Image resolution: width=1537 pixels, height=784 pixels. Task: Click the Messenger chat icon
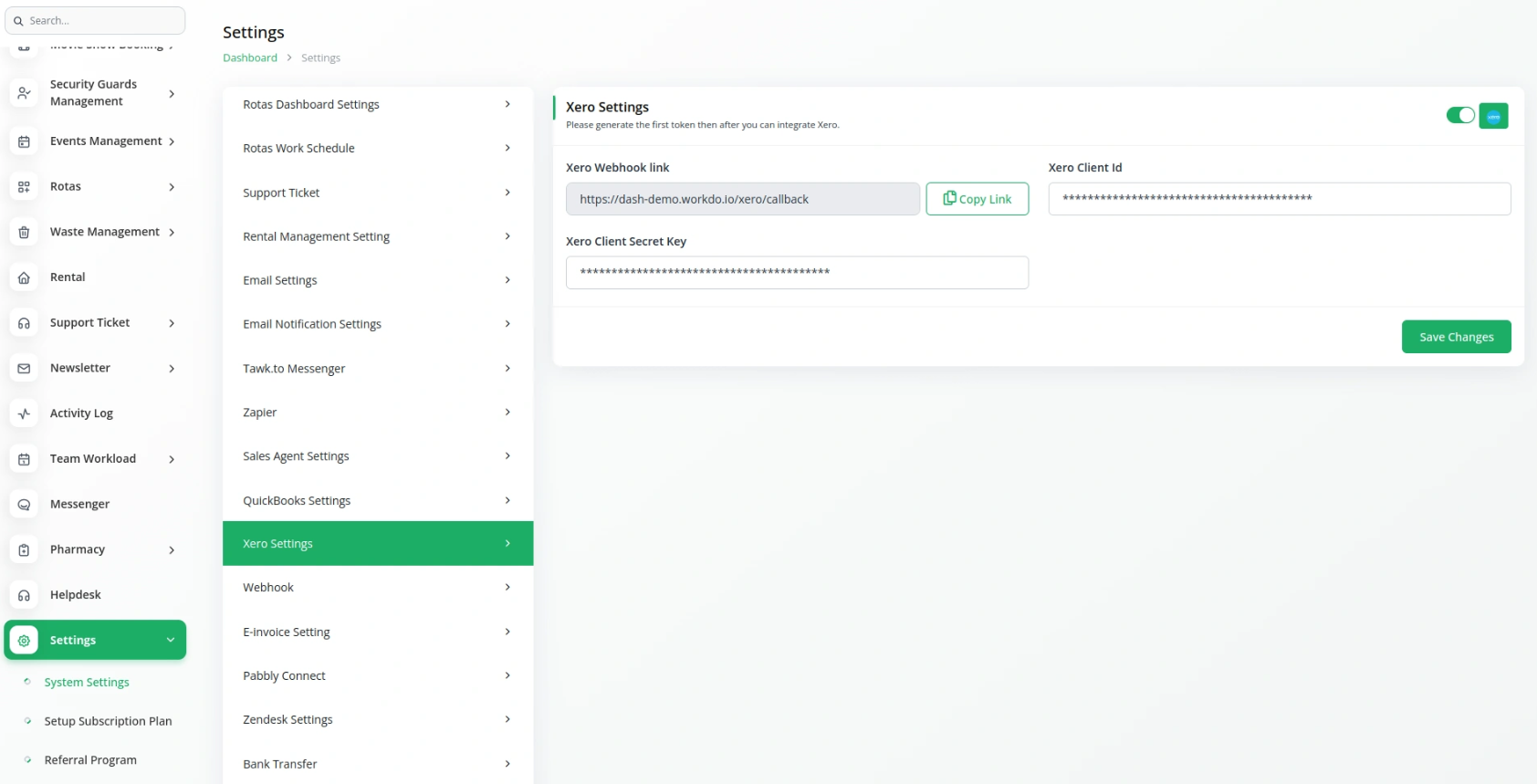(24, 505)
